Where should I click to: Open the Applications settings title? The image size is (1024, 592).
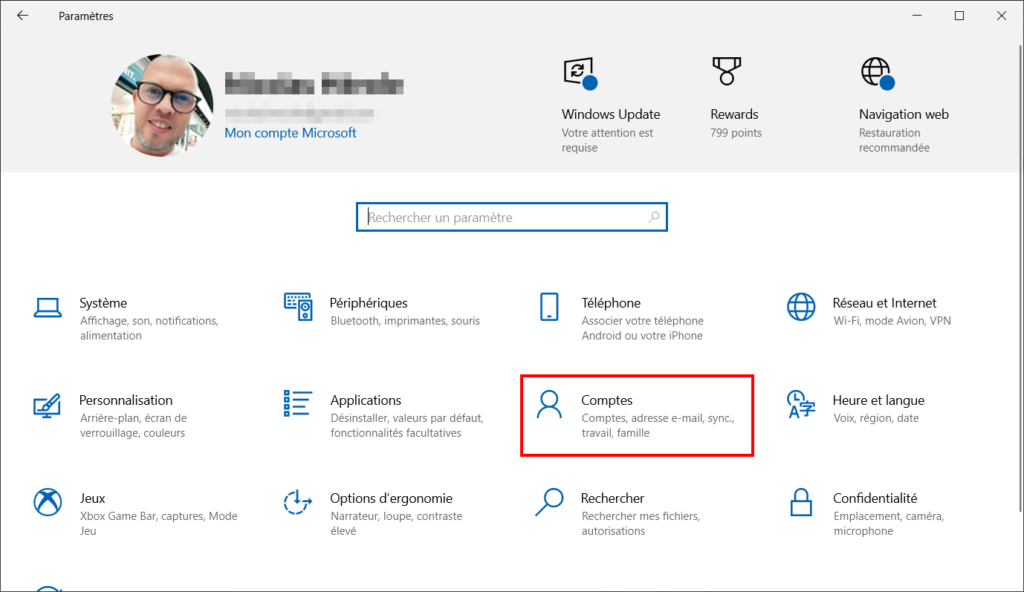pos(366,401)
